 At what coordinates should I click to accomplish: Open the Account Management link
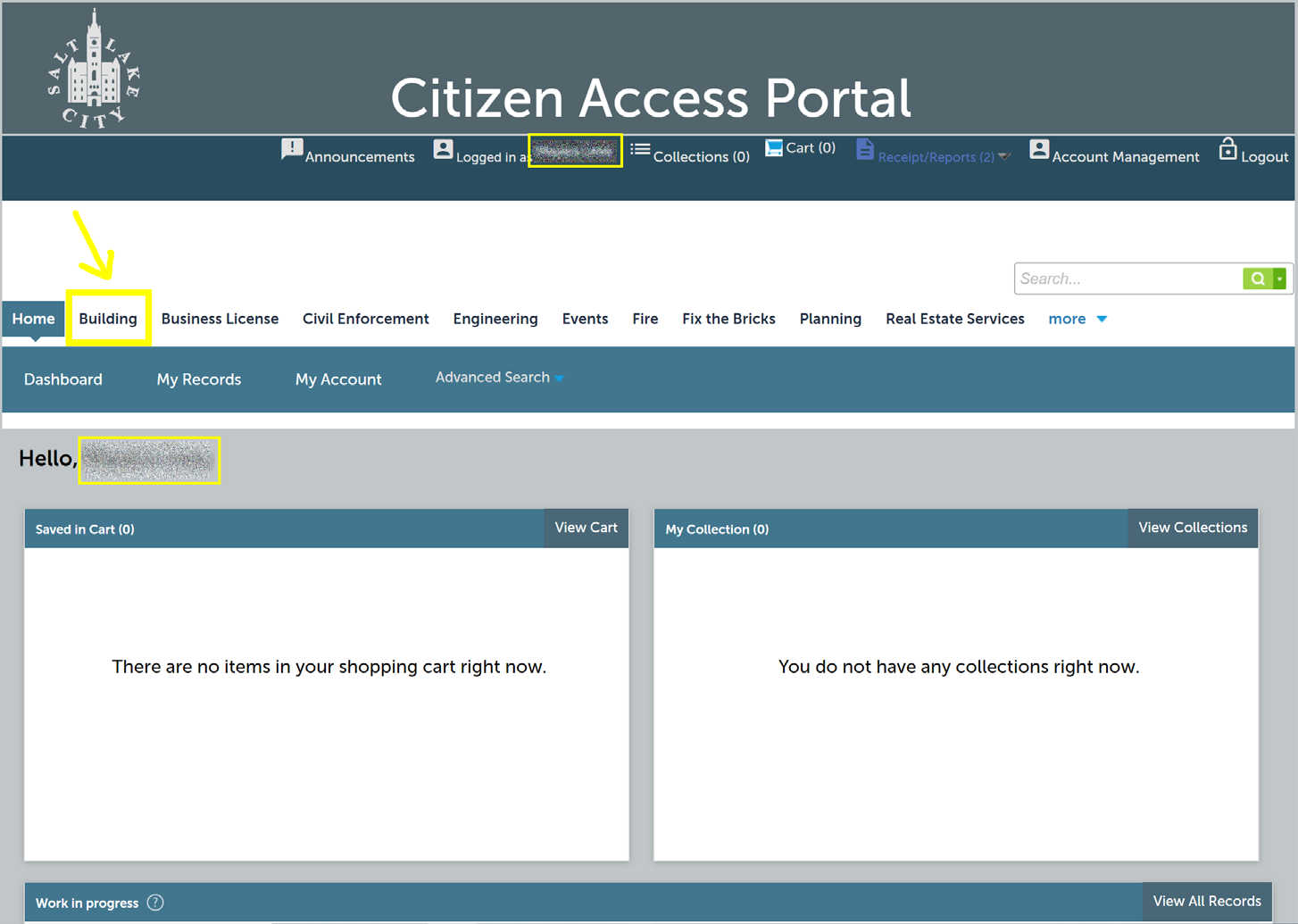[x=1126, y=157]
